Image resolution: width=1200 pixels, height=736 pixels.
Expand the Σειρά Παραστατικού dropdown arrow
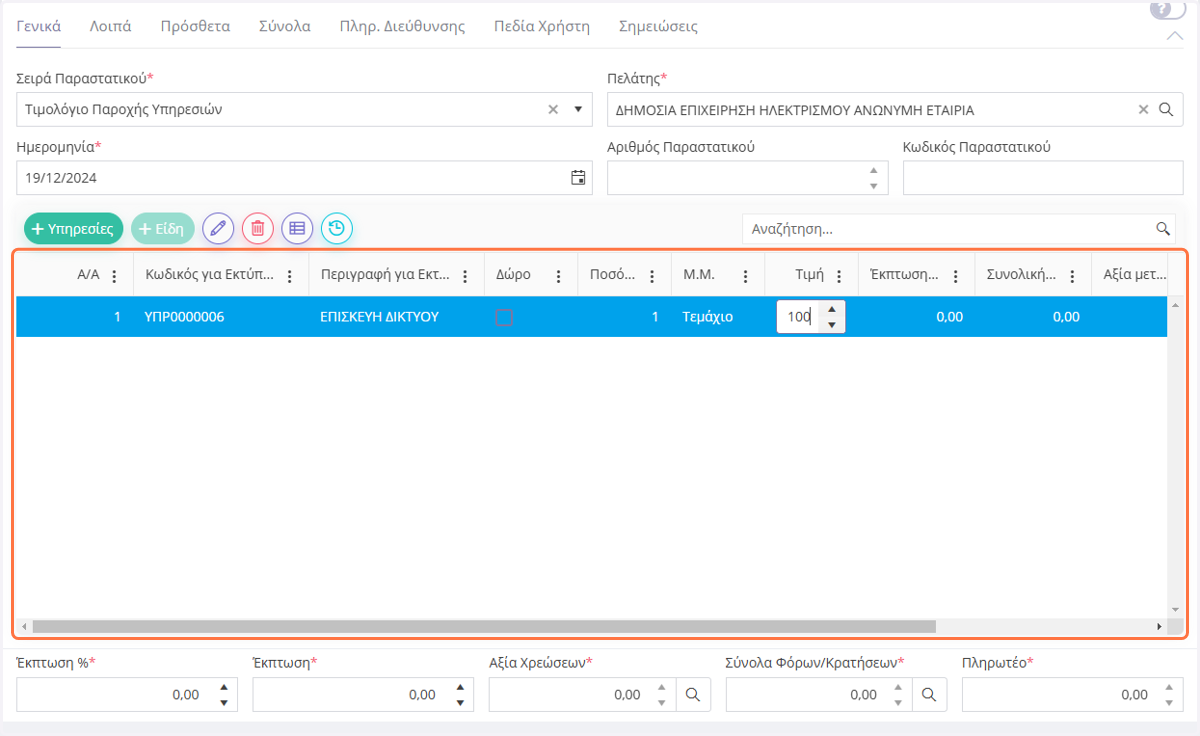click(x=578, y=110)
